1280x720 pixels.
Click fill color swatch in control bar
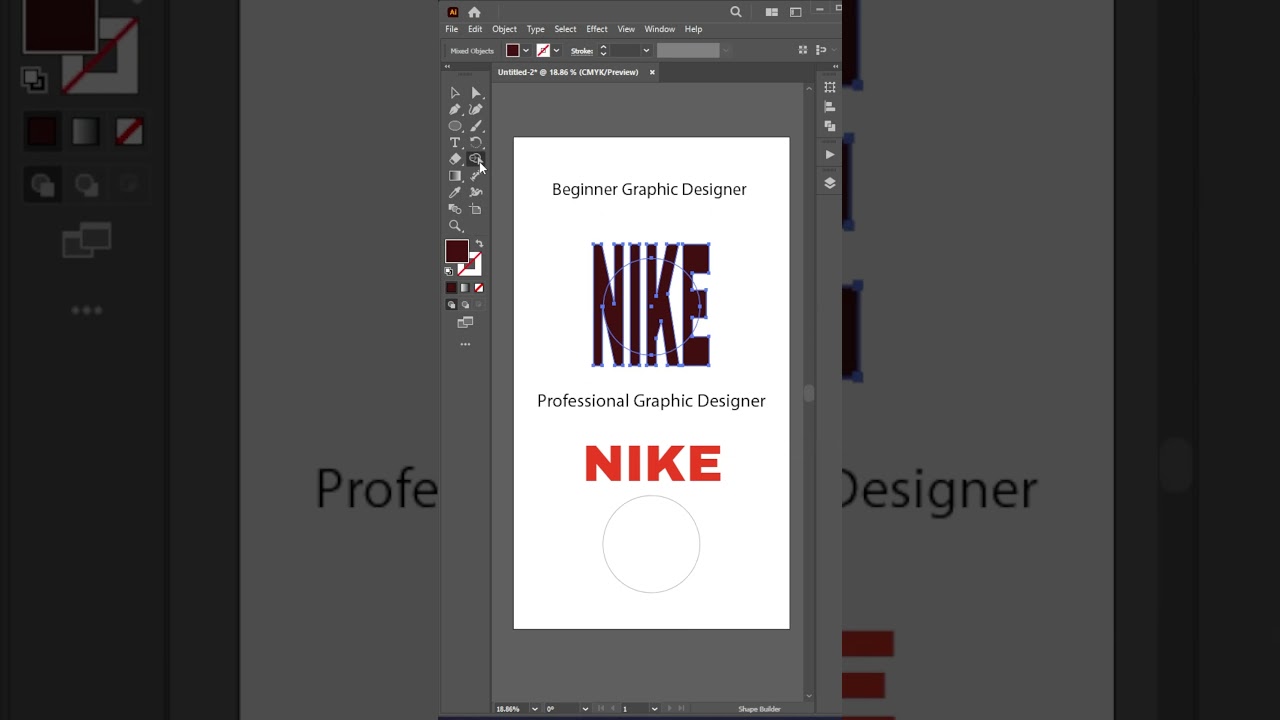(x=513, y=51)
